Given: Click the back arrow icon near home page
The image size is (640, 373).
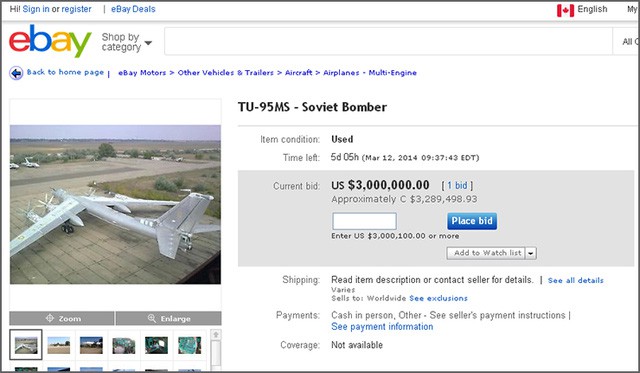Looking at the screenshot, I should (16, 73).
